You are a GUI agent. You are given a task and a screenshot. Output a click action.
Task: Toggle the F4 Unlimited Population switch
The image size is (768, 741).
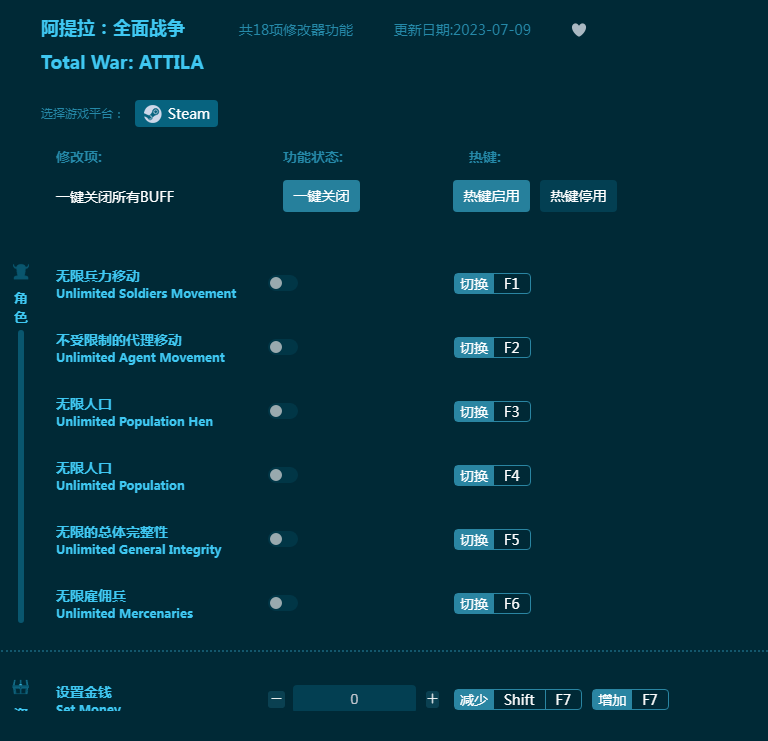coord(283,475)
